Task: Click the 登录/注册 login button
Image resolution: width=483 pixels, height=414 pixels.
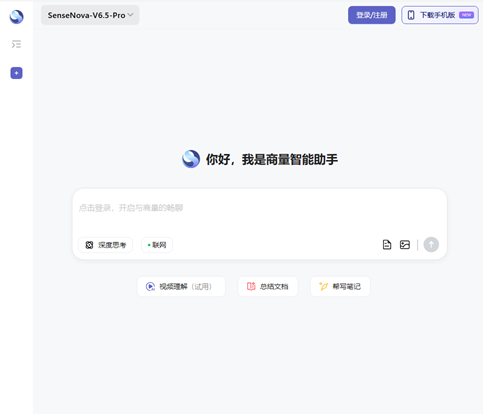Action: tap(372, 15)
